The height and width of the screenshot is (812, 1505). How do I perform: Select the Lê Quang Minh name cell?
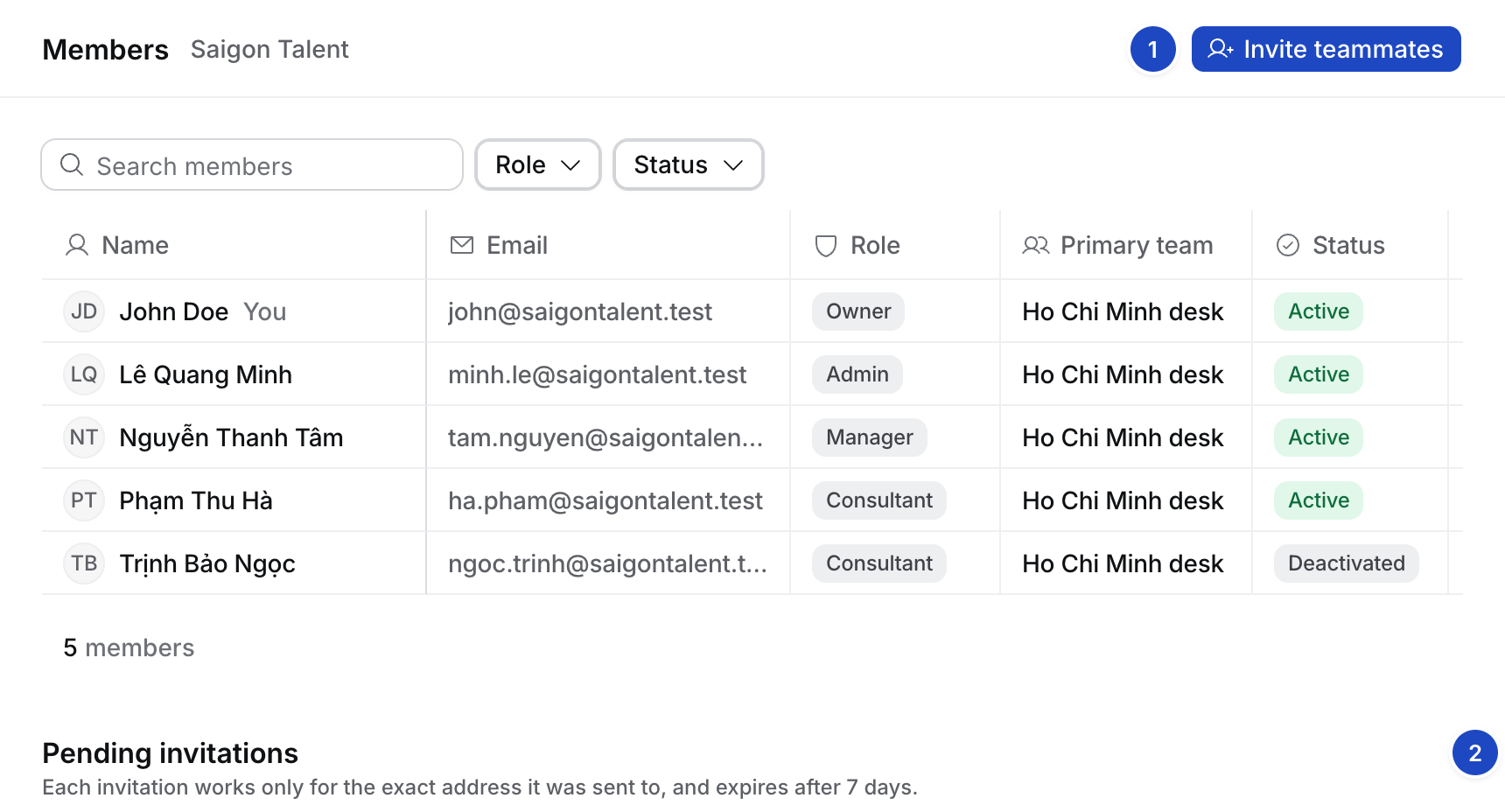234,374
